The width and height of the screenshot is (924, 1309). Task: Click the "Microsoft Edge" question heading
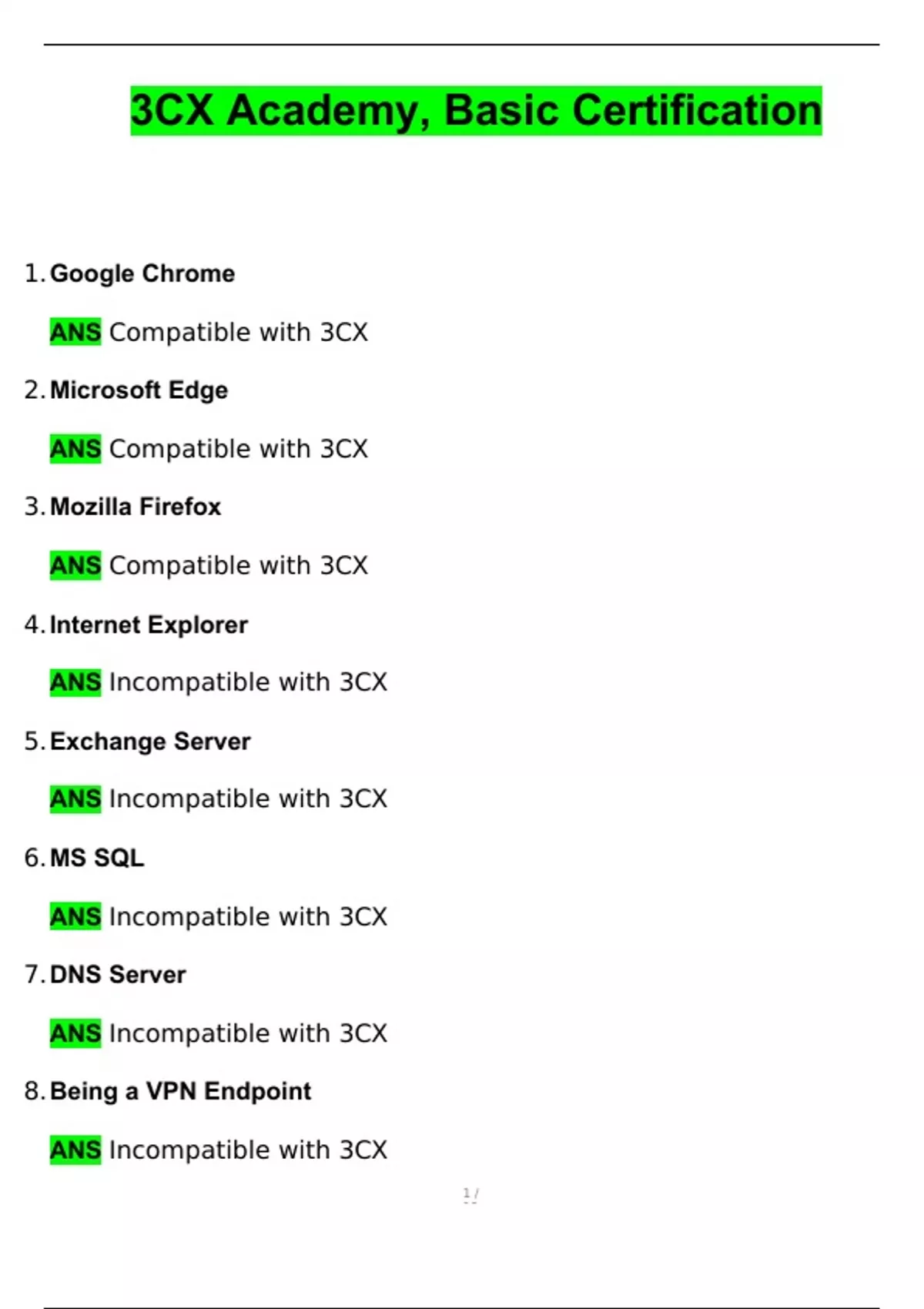point(139,390)
